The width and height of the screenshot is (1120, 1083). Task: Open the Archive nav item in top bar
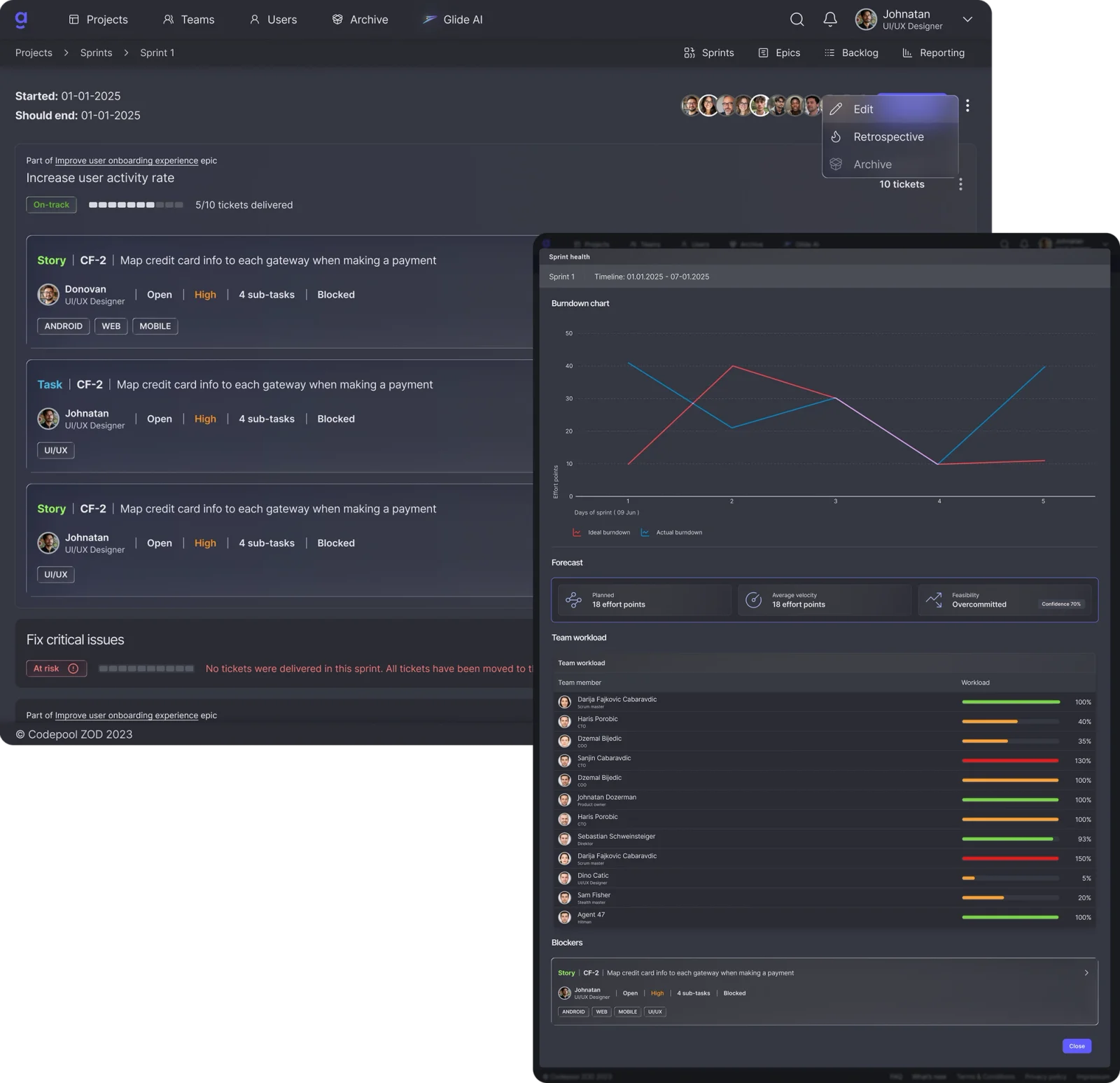(360, 20)
